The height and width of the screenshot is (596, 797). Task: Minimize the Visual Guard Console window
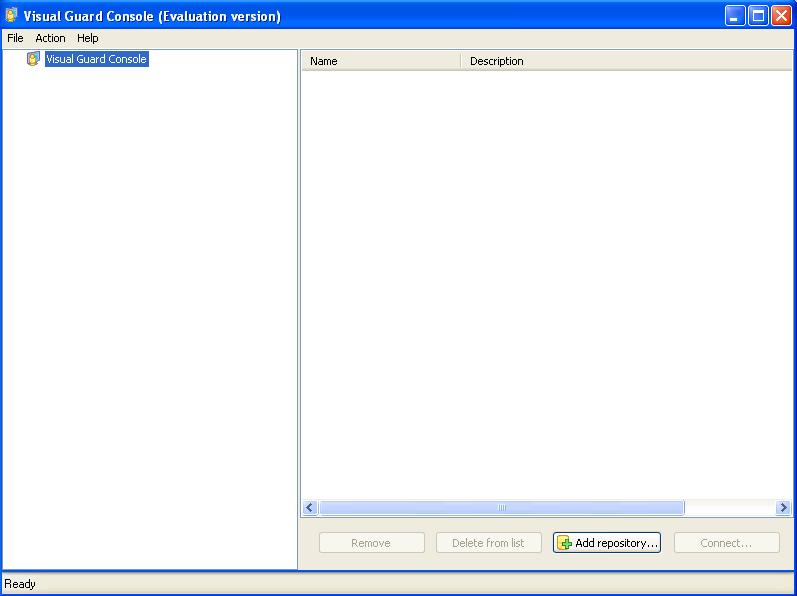tap(735, 16)
